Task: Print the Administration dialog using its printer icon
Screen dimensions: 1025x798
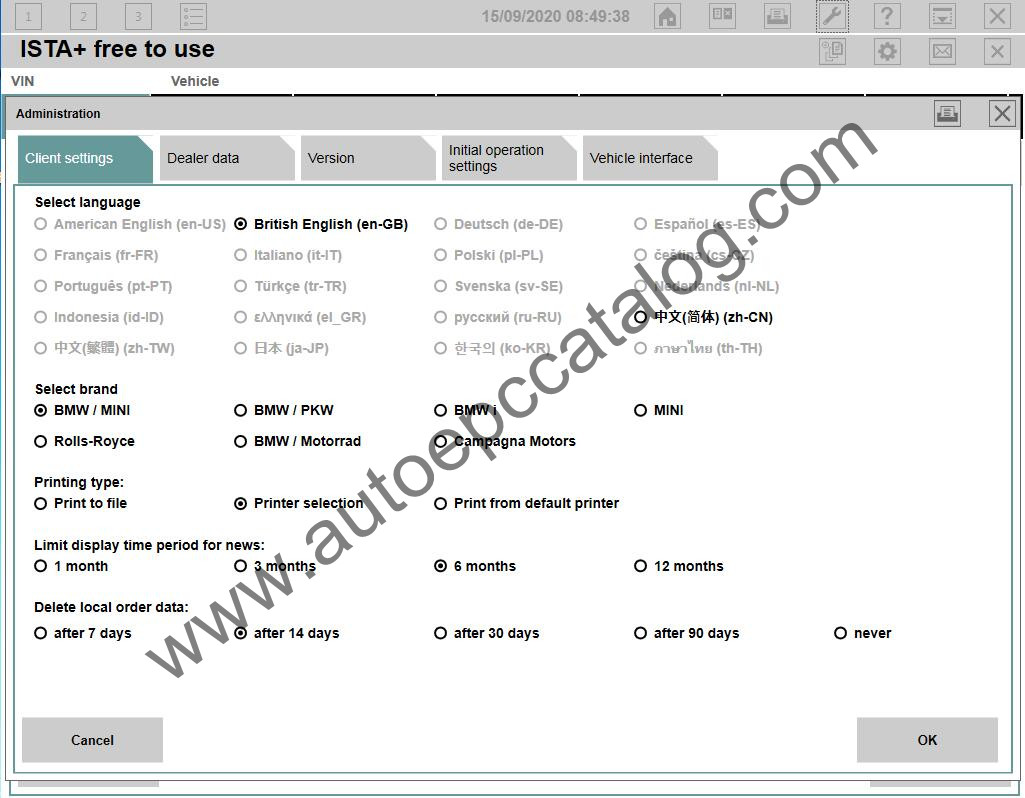Action: 947,114
